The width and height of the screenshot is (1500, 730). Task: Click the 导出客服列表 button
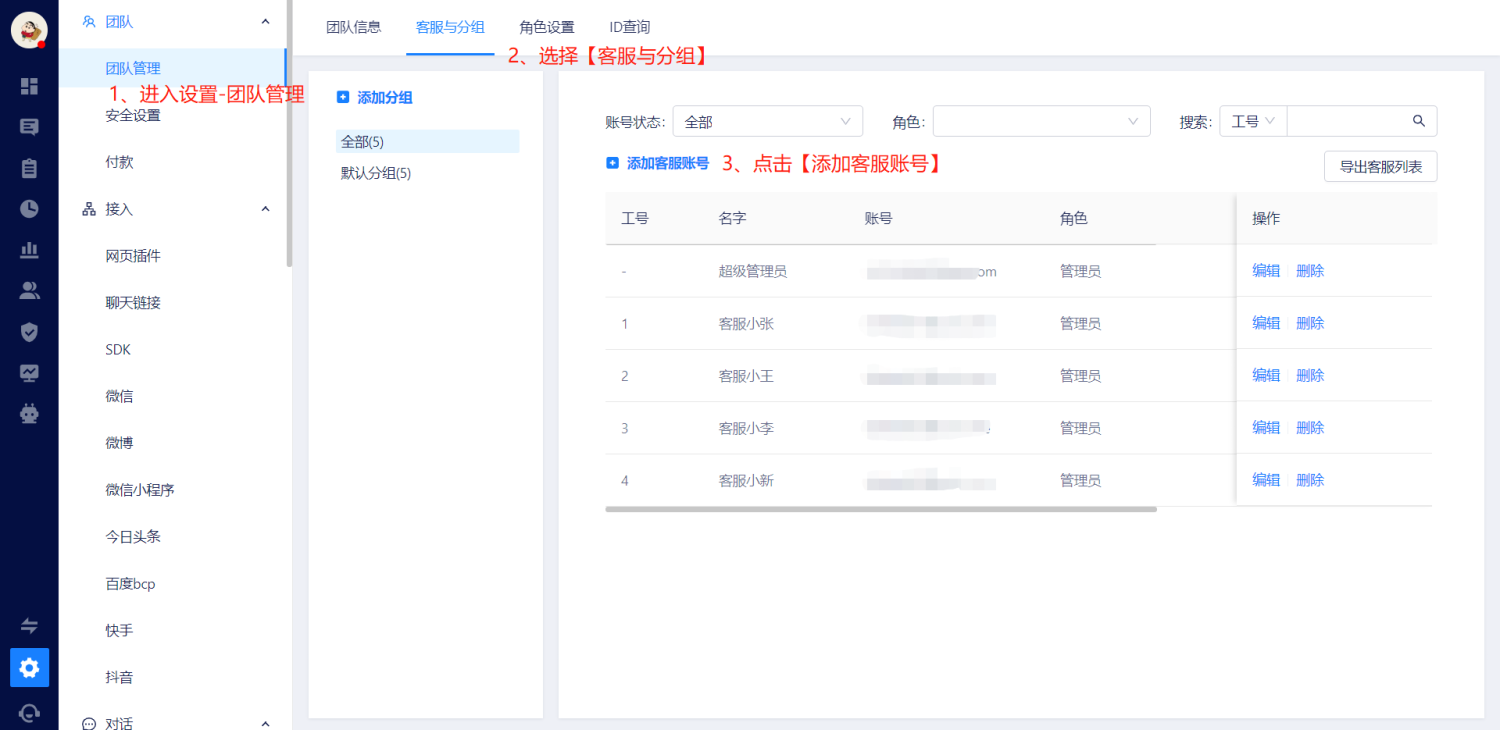click(x=1380, y=166)
